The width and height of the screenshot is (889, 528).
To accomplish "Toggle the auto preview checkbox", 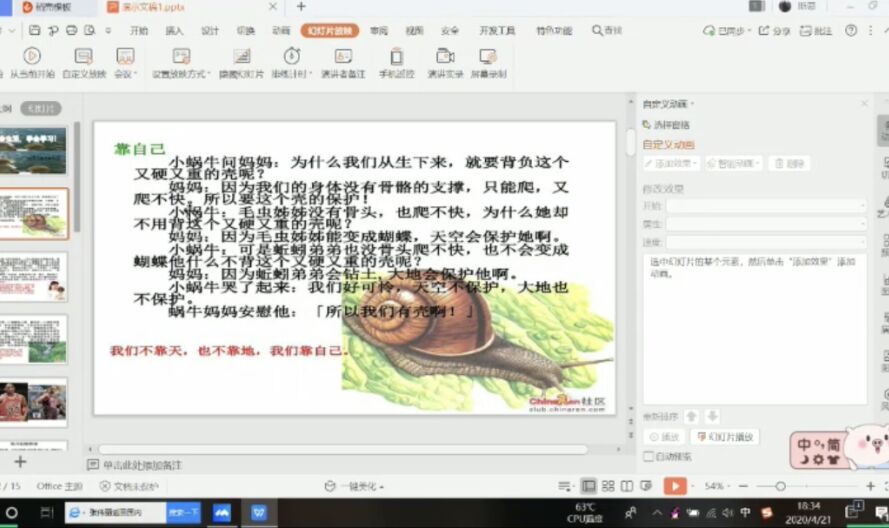I will (x=648, y=457).
